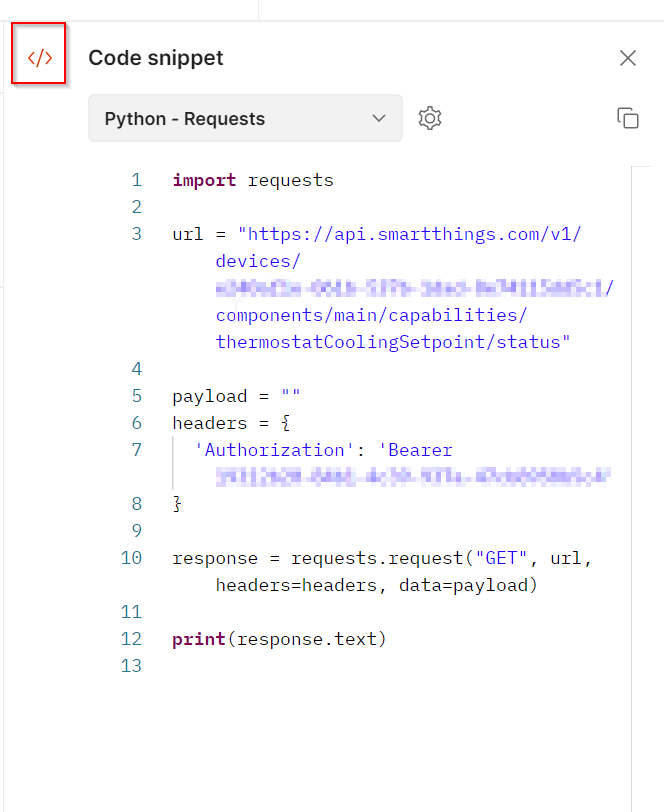Click line number 1 in gutter
The height and width of the screenshot is (812, 664).
pyautogui.click(x=136, y=180)
